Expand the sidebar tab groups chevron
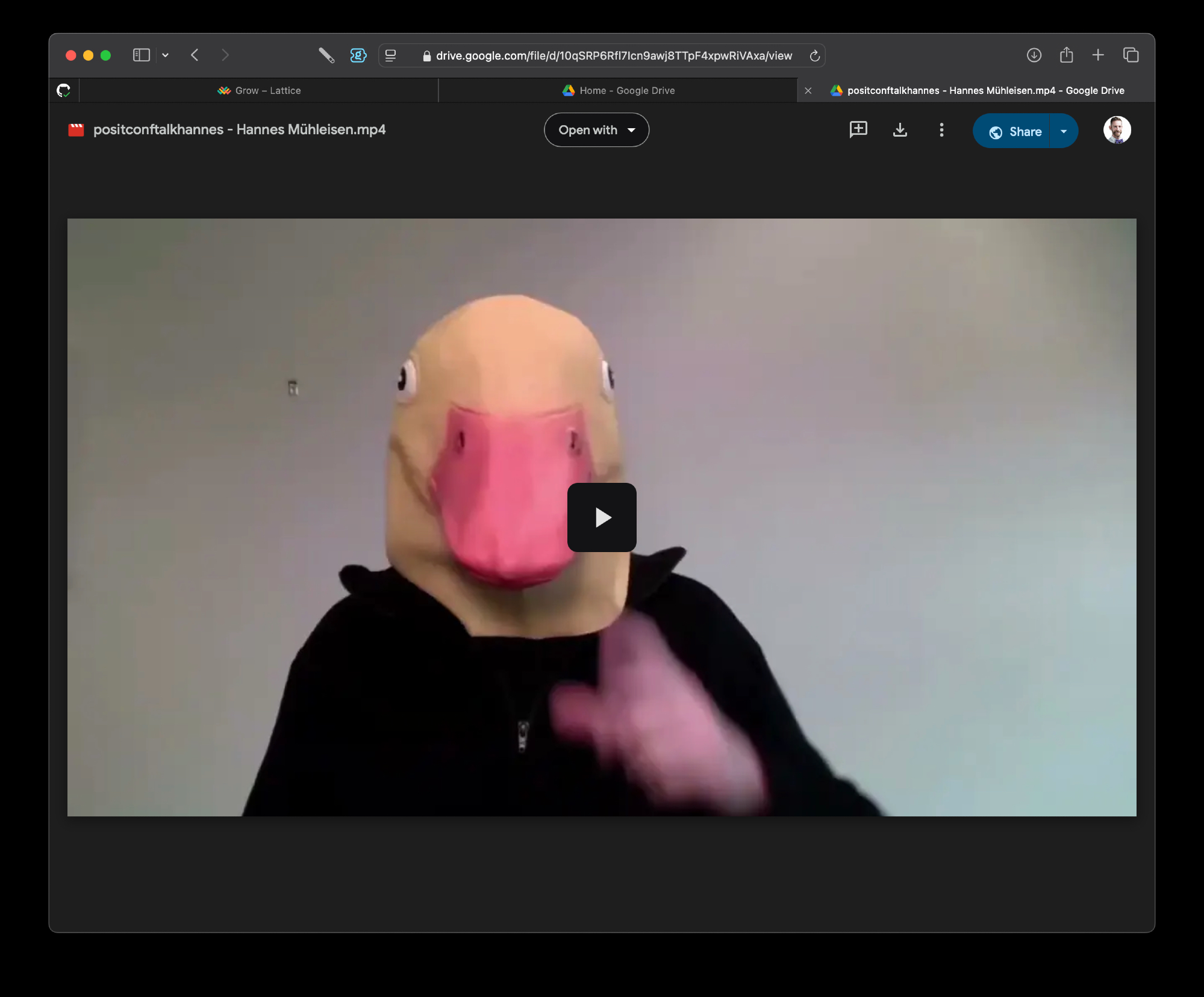 165,55
